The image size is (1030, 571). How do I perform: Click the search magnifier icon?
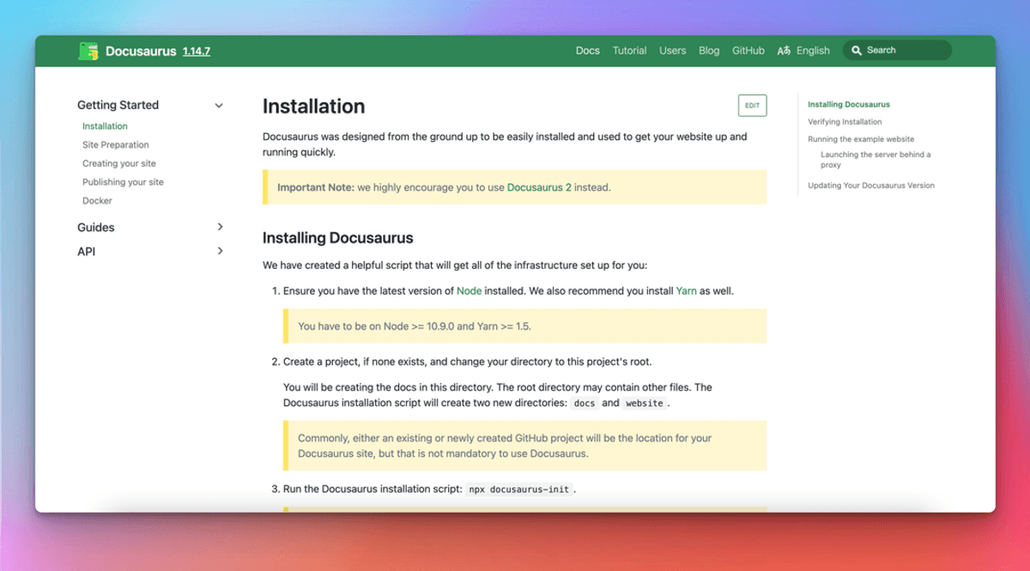click(856, 51)
